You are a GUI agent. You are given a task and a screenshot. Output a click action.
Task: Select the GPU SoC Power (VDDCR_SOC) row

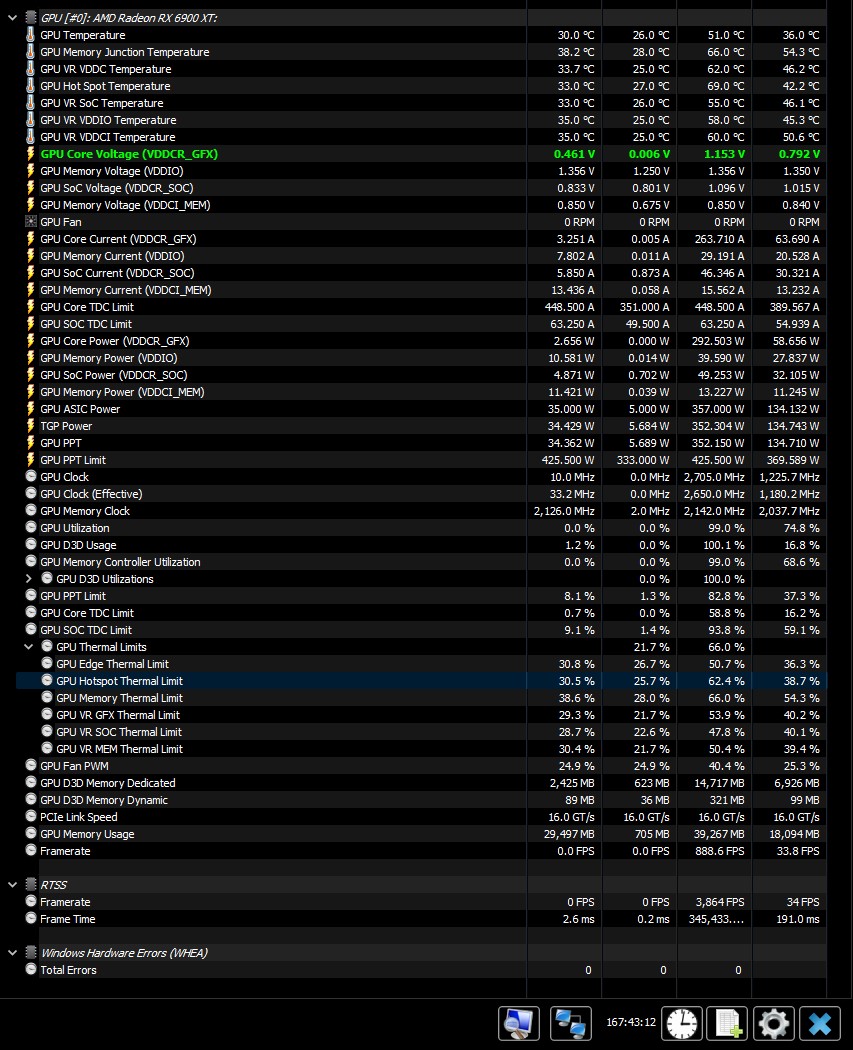point(422,375)
